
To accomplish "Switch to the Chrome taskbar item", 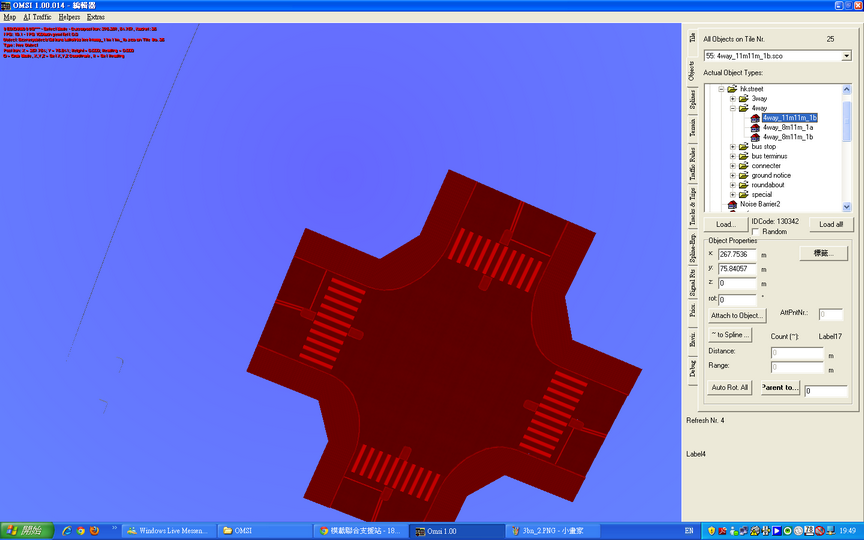I will click(x=361, y=531).
